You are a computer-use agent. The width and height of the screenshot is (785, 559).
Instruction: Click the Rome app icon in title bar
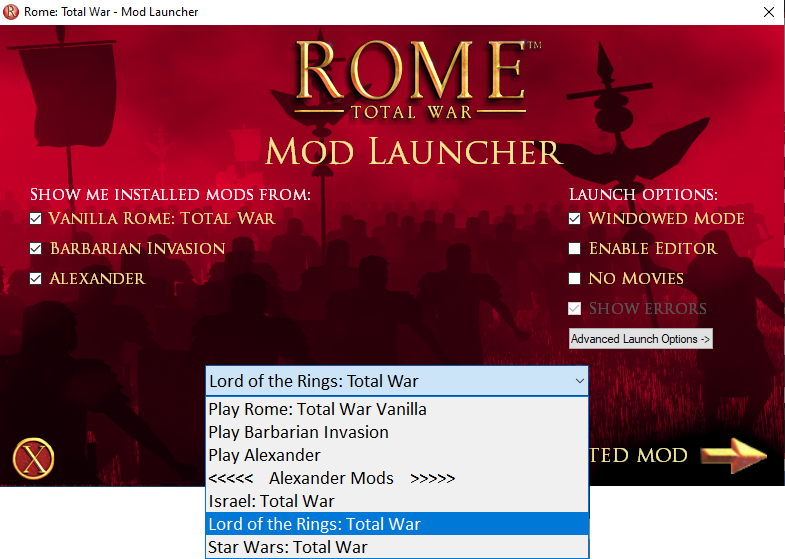11,12
